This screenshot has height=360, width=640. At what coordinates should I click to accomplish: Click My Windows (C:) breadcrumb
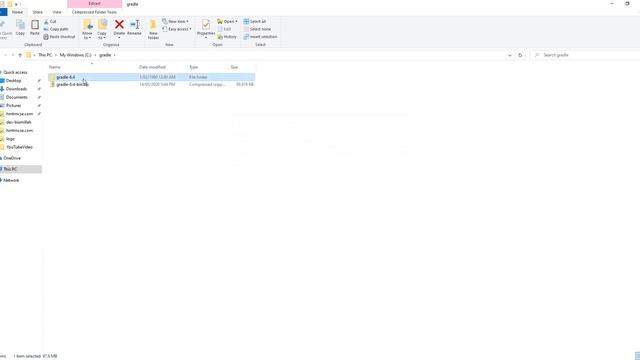76,55
